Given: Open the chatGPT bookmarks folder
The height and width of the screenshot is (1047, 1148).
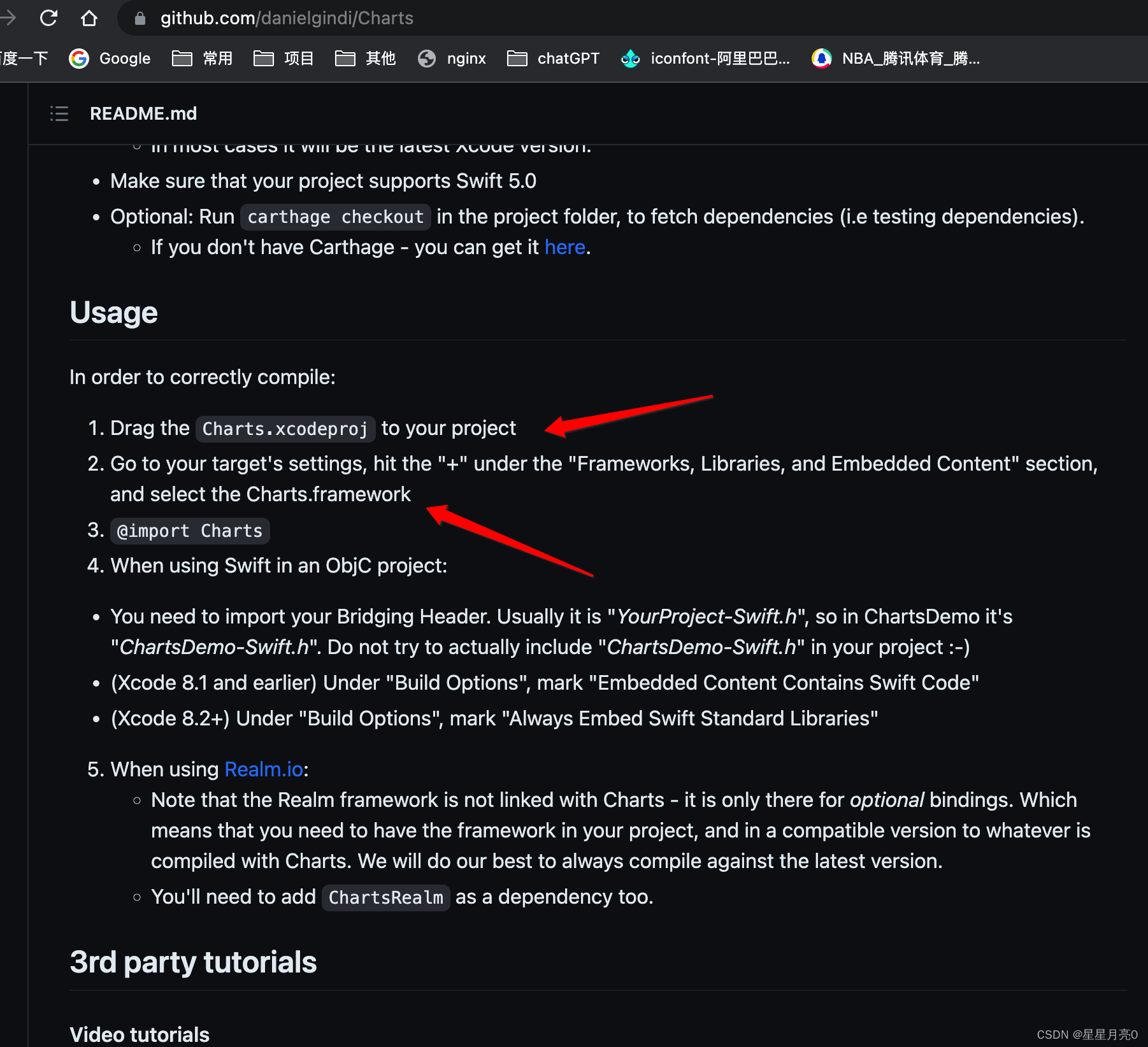Looking at the screenshot, I should (553, 59).
